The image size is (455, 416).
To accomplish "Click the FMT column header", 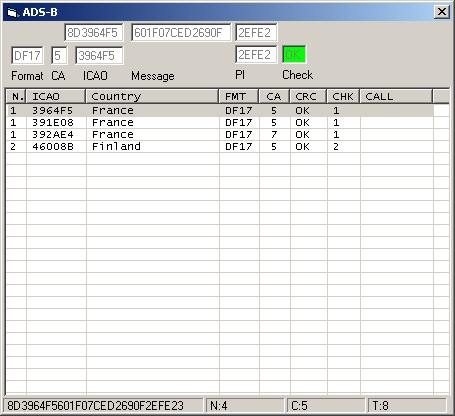I will [239, 97].
